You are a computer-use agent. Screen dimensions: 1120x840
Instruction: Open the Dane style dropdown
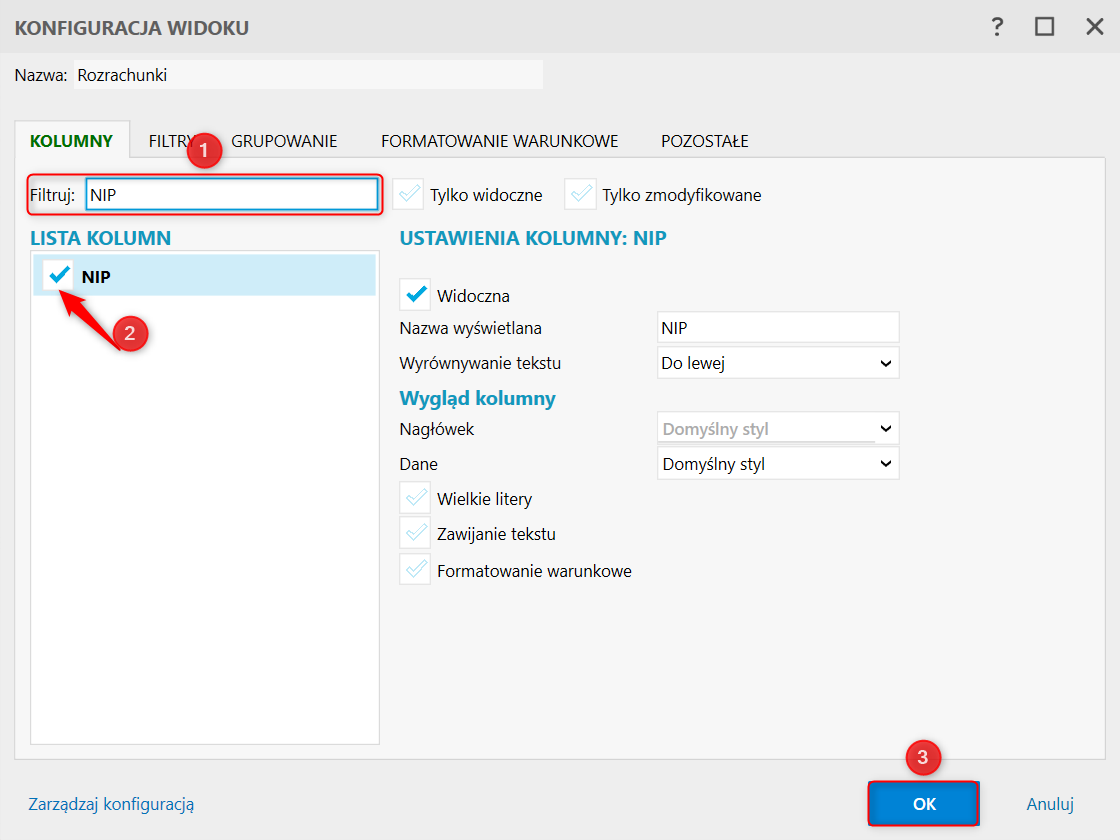[x=778, y=464]
